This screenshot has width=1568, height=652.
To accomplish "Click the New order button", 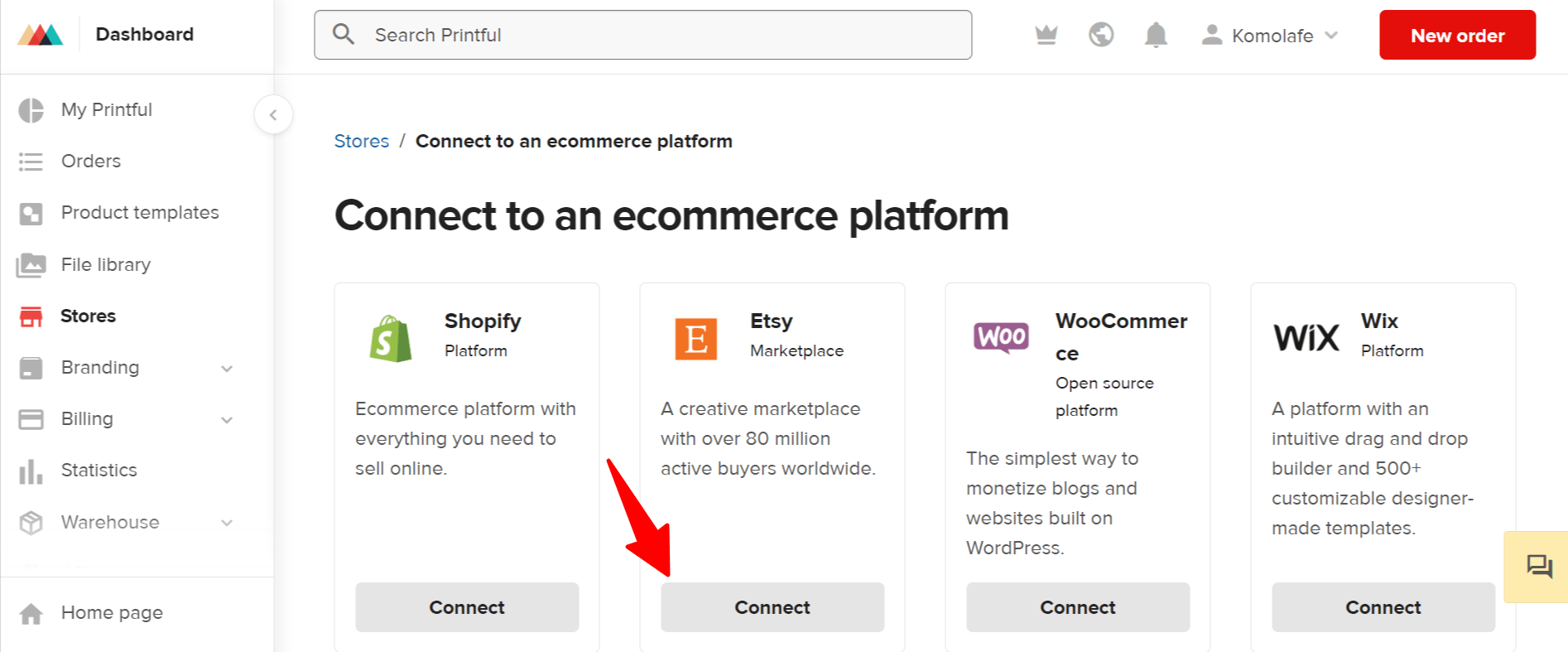I will (x=1457, y=35).
